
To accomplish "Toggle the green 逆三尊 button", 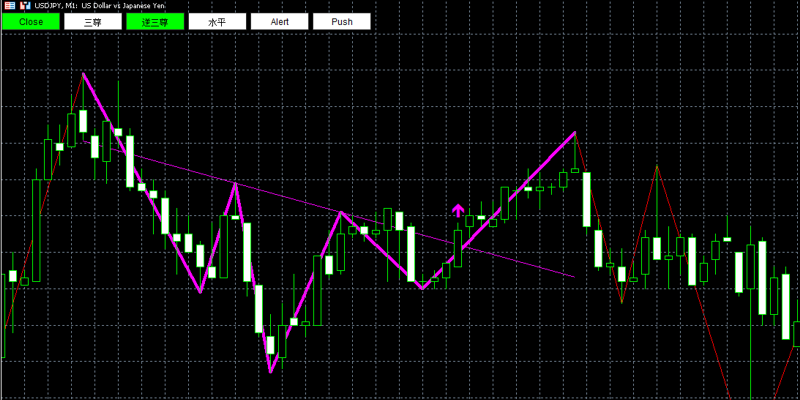I will point(155,21).
